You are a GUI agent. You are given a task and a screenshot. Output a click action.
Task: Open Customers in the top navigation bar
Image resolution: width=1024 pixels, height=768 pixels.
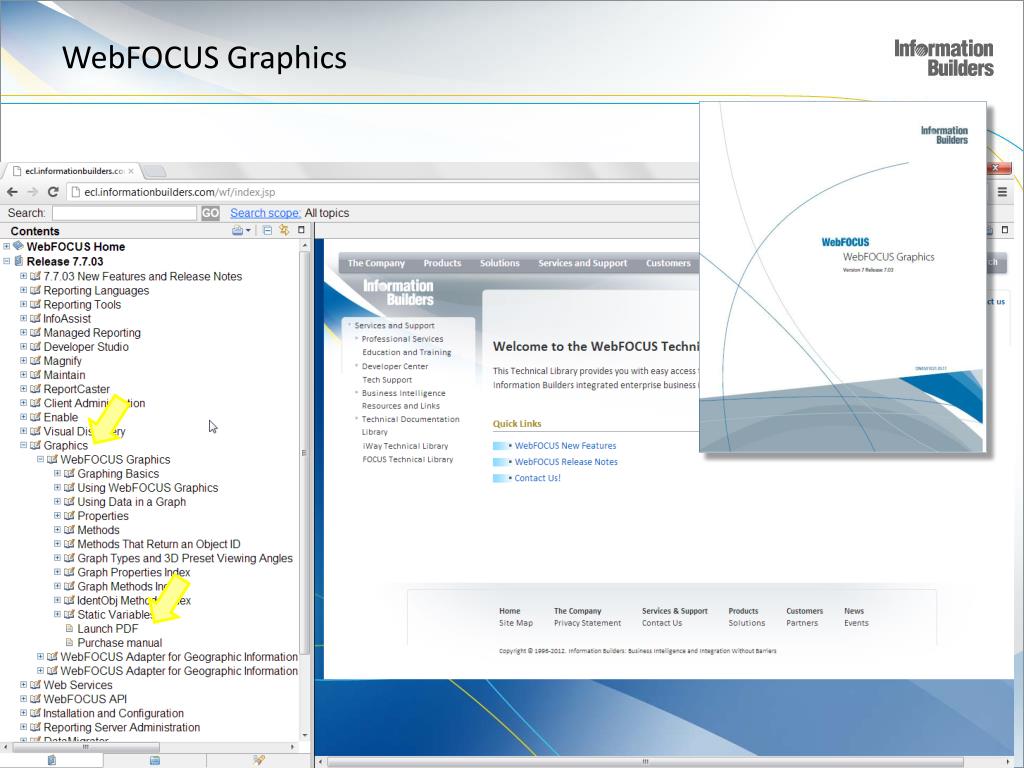[668, 263]
